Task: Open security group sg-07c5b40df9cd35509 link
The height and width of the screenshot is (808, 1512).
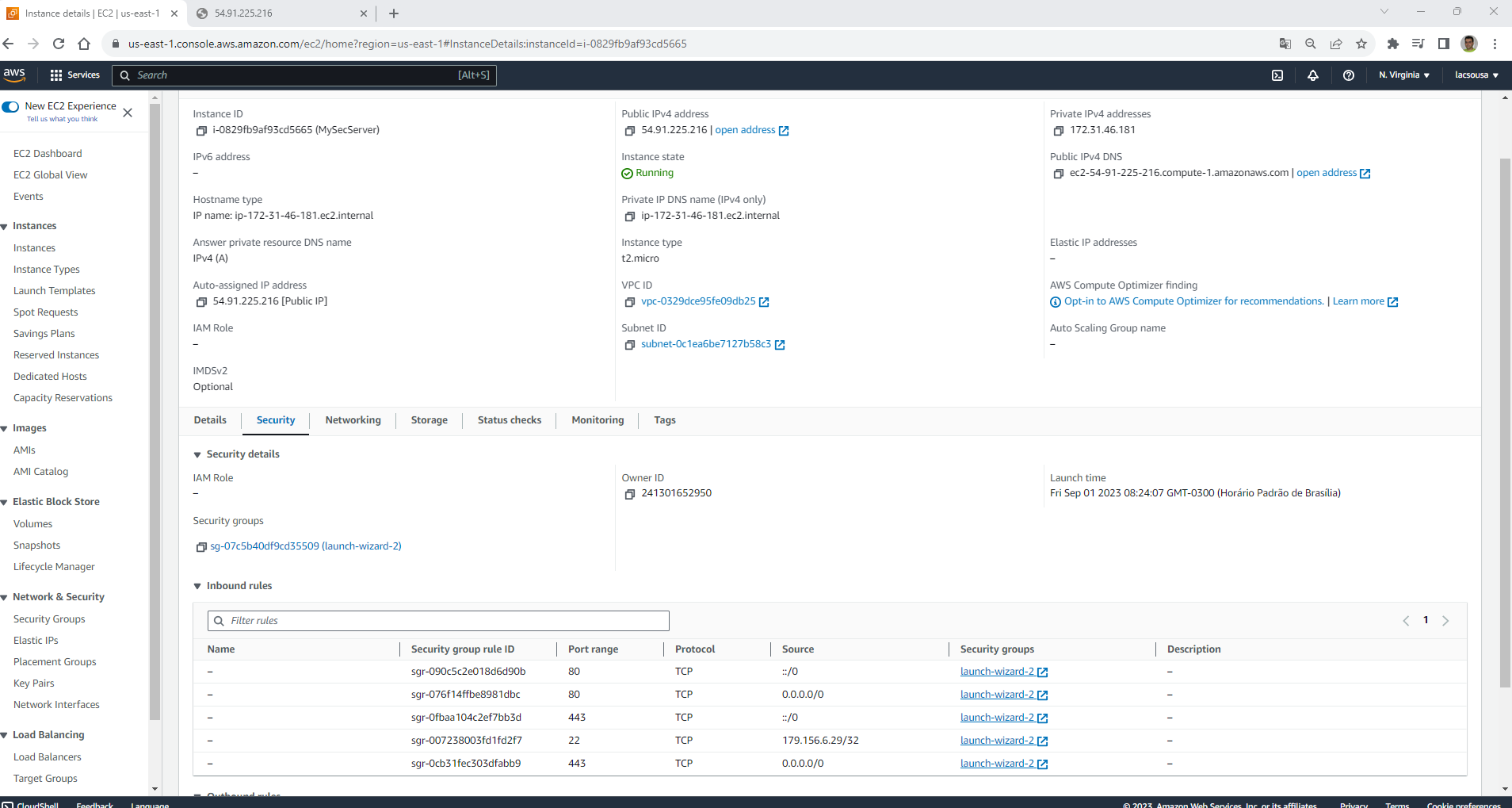Action: pyautogui.click(x=306, y=546)
